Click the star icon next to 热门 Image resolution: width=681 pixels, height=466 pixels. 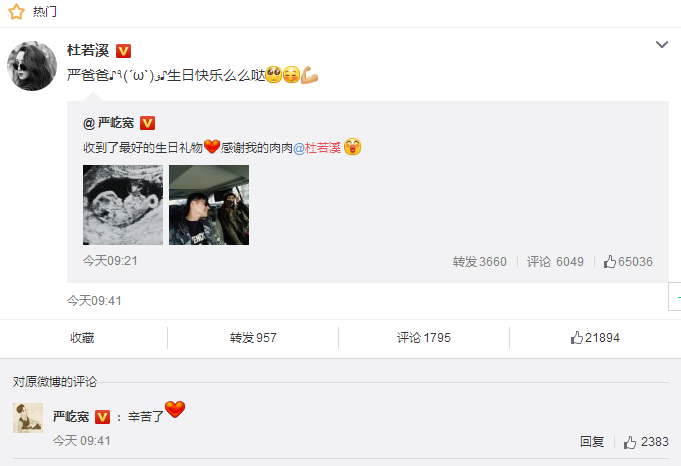(17, 12)
